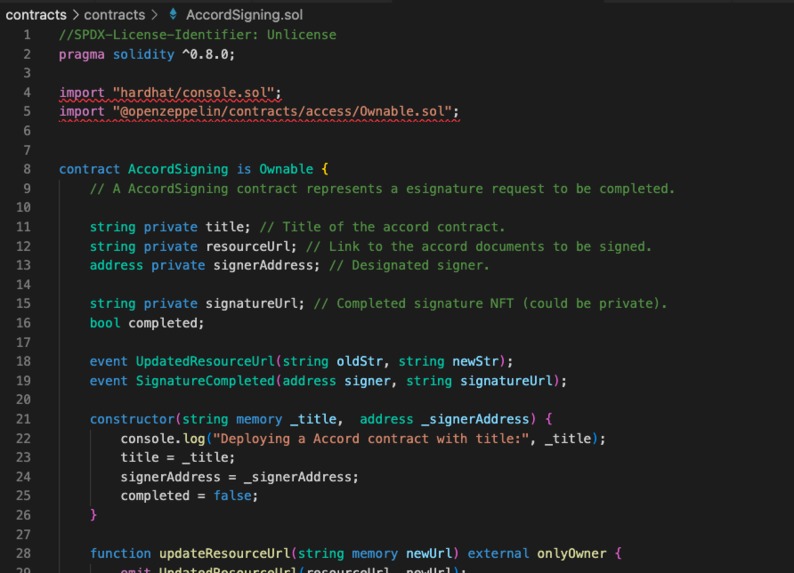This screenshot has height=573, width=794.
Task: Click 'UpdatedResourceUrl' in the event declaration
Action: (205, 361)
